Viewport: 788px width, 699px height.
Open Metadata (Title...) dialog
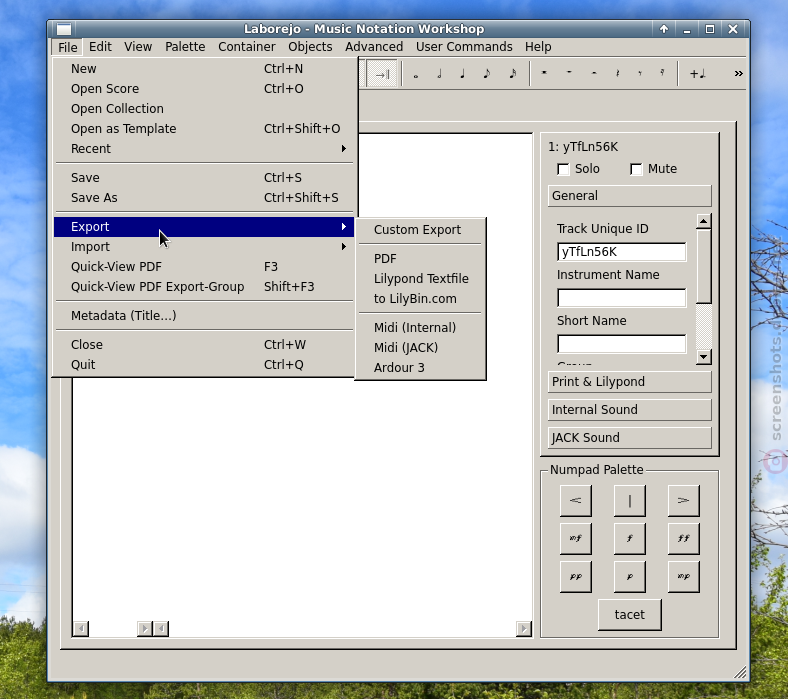click(x=204, y=316)
